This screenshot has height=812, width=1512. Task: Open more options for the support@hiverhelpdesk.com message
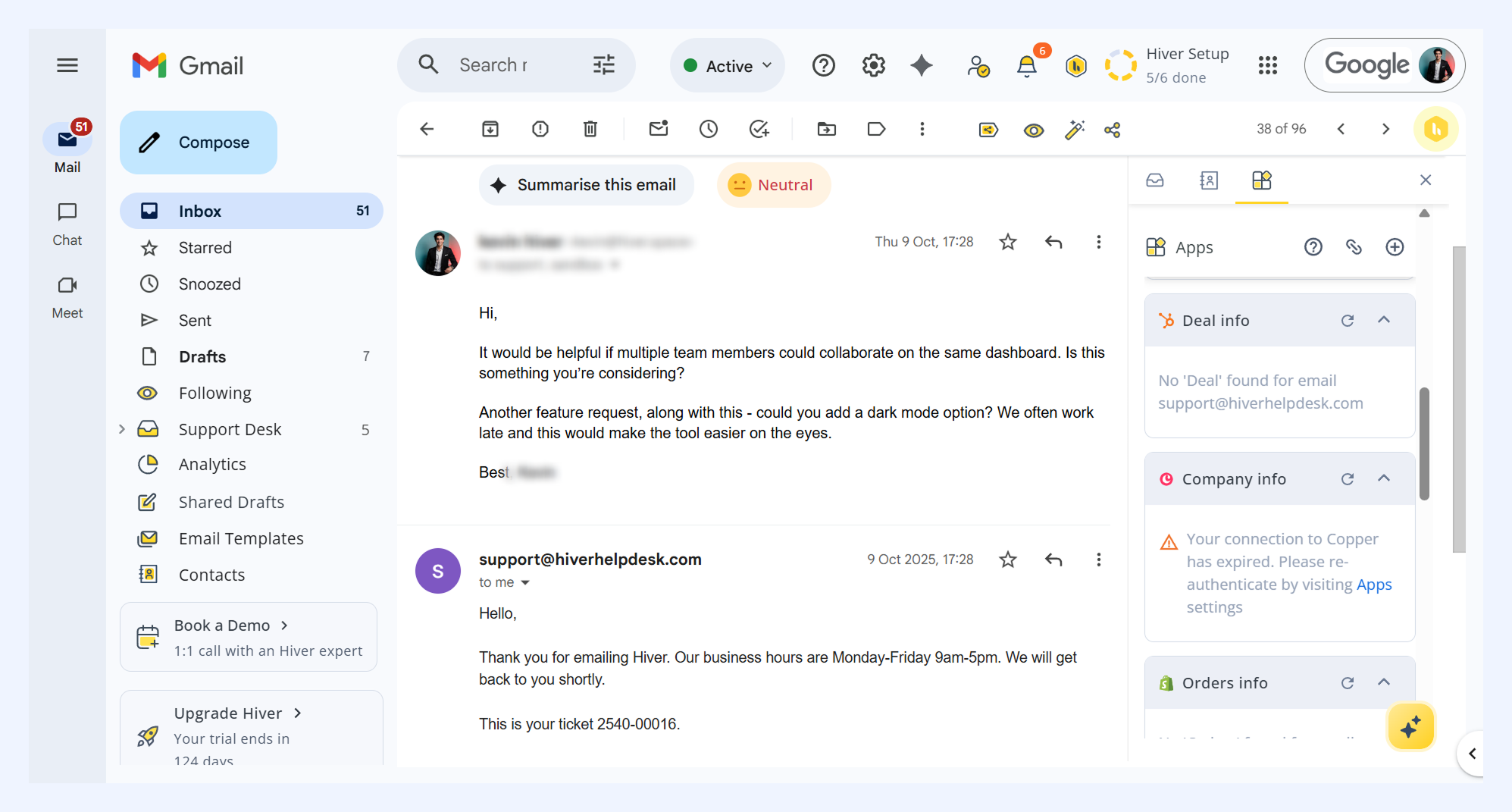(1099, 560)
